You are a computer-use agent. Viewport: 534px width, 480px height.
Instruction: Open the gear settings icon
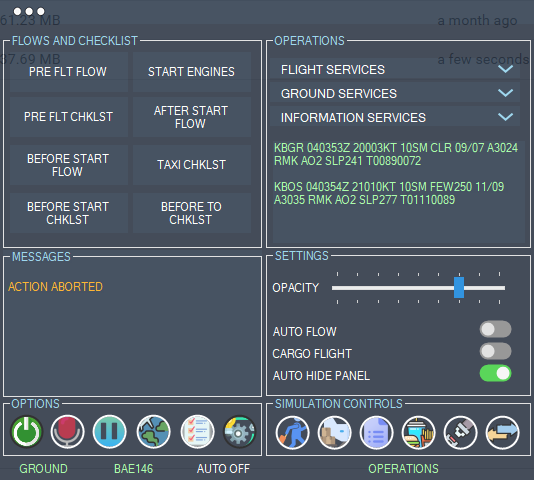point(239,432)
